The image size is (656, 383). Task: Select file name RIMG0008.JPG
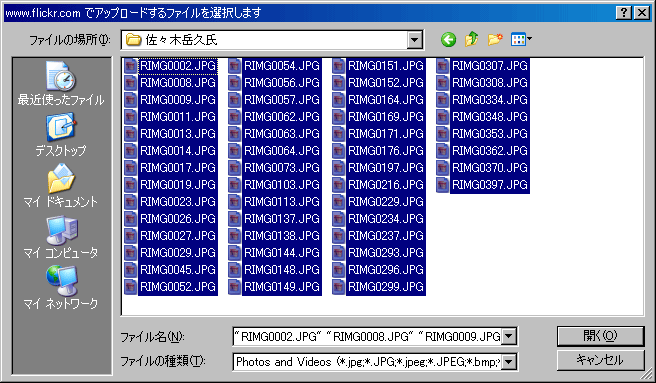pyautogui.click(x=178, y=83)
